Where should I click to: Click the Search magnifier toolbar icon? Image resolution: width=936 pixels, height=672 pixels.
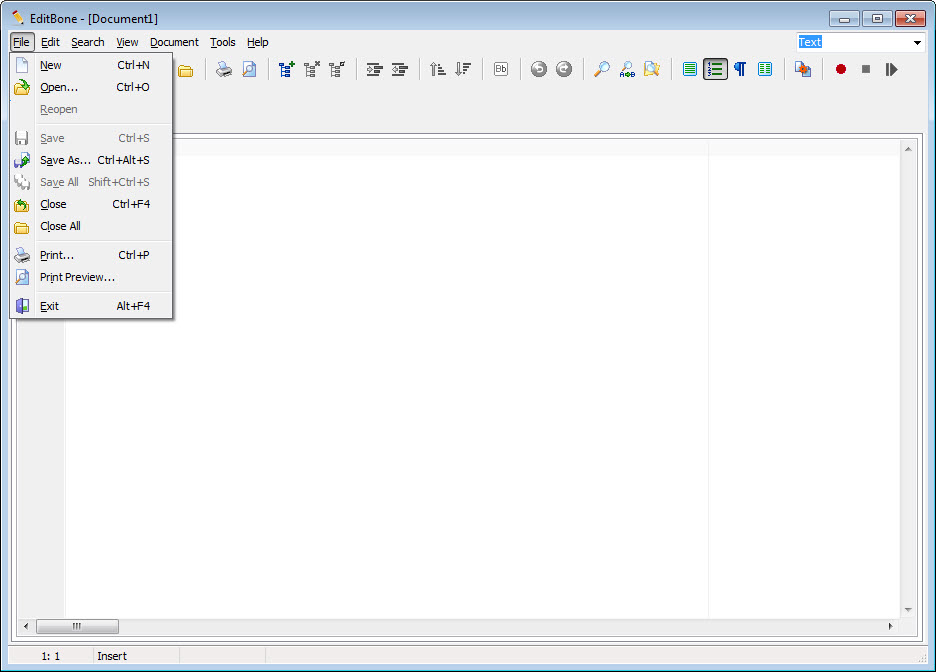tap(601, 69)
